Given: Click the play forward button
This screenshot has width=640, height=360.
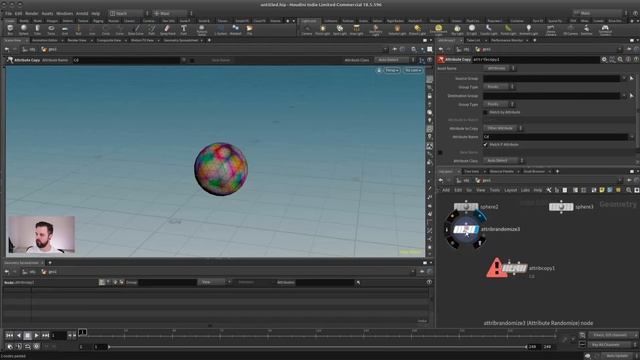Looking at the screenshot, I should (36, 335).
